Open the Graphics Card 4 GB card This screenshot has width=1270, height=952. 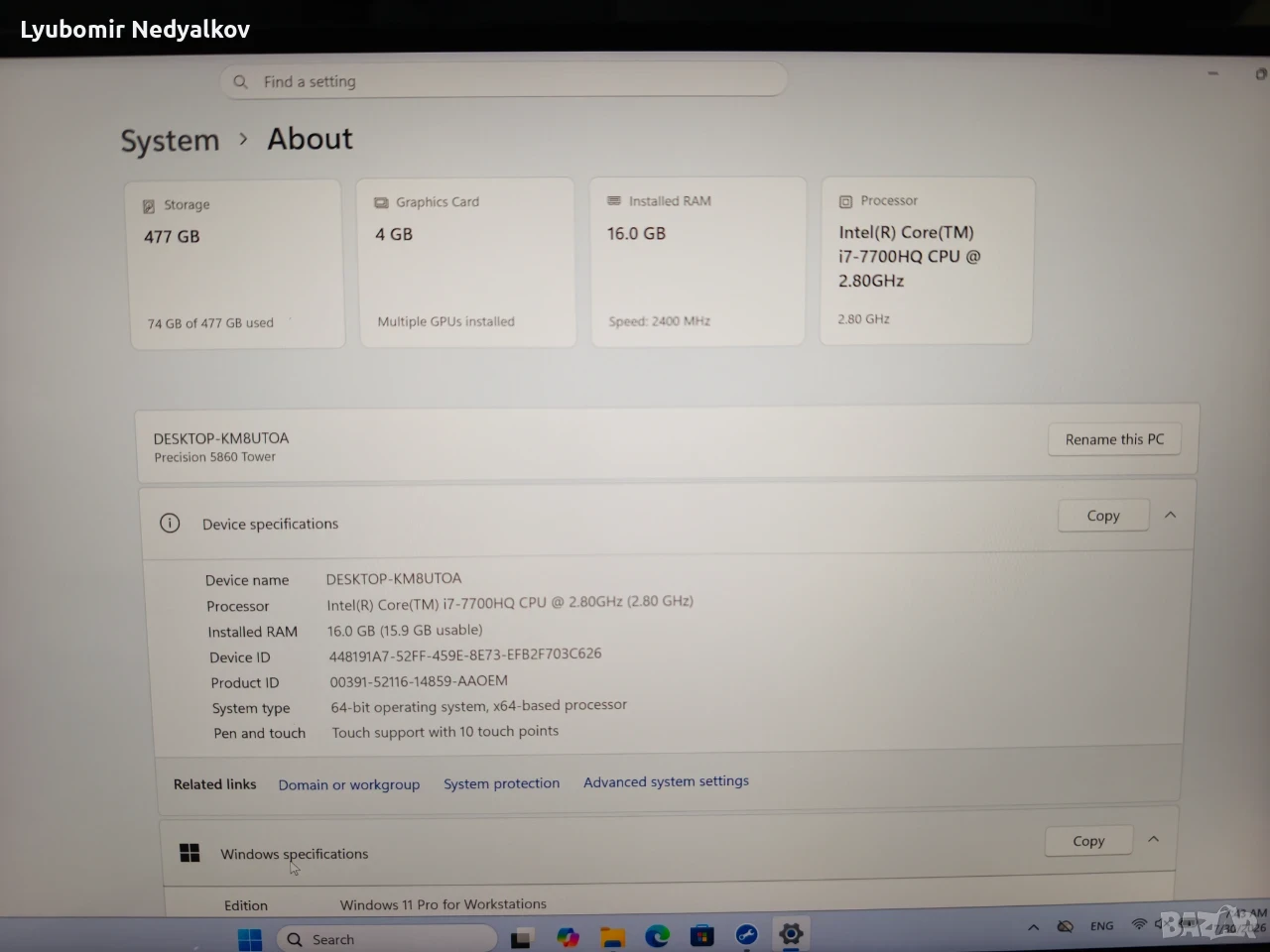(466, 262)
